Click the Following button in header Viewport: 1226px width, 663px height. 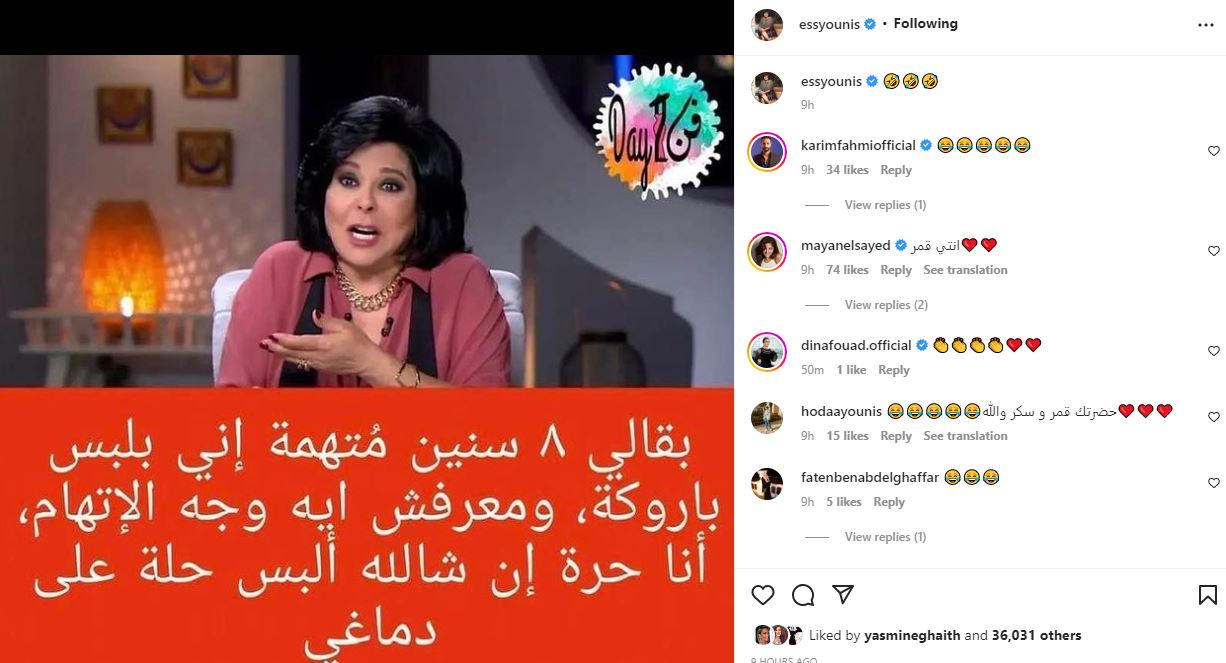tap(925, 24)
